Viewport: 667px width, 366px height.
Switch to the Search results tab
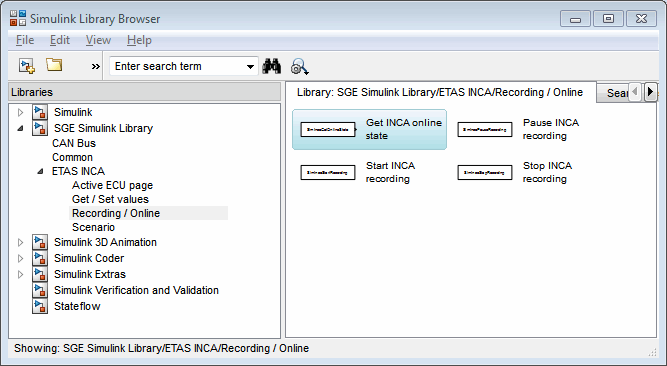[613, 93]
